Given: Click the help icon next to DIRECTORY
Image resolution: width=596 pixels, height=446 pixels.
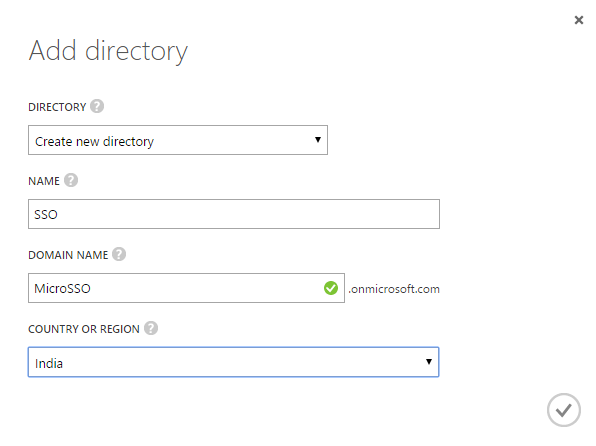Looking at the screenshot, I should [x=97, y=106].
